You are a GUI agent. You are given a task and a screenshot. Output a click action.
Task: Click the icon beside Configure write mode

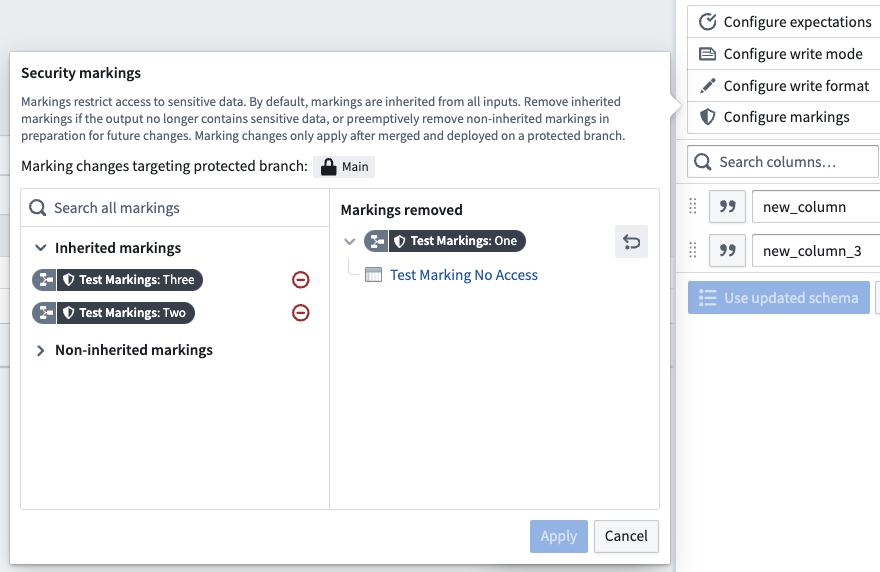(x=707, y=54)
